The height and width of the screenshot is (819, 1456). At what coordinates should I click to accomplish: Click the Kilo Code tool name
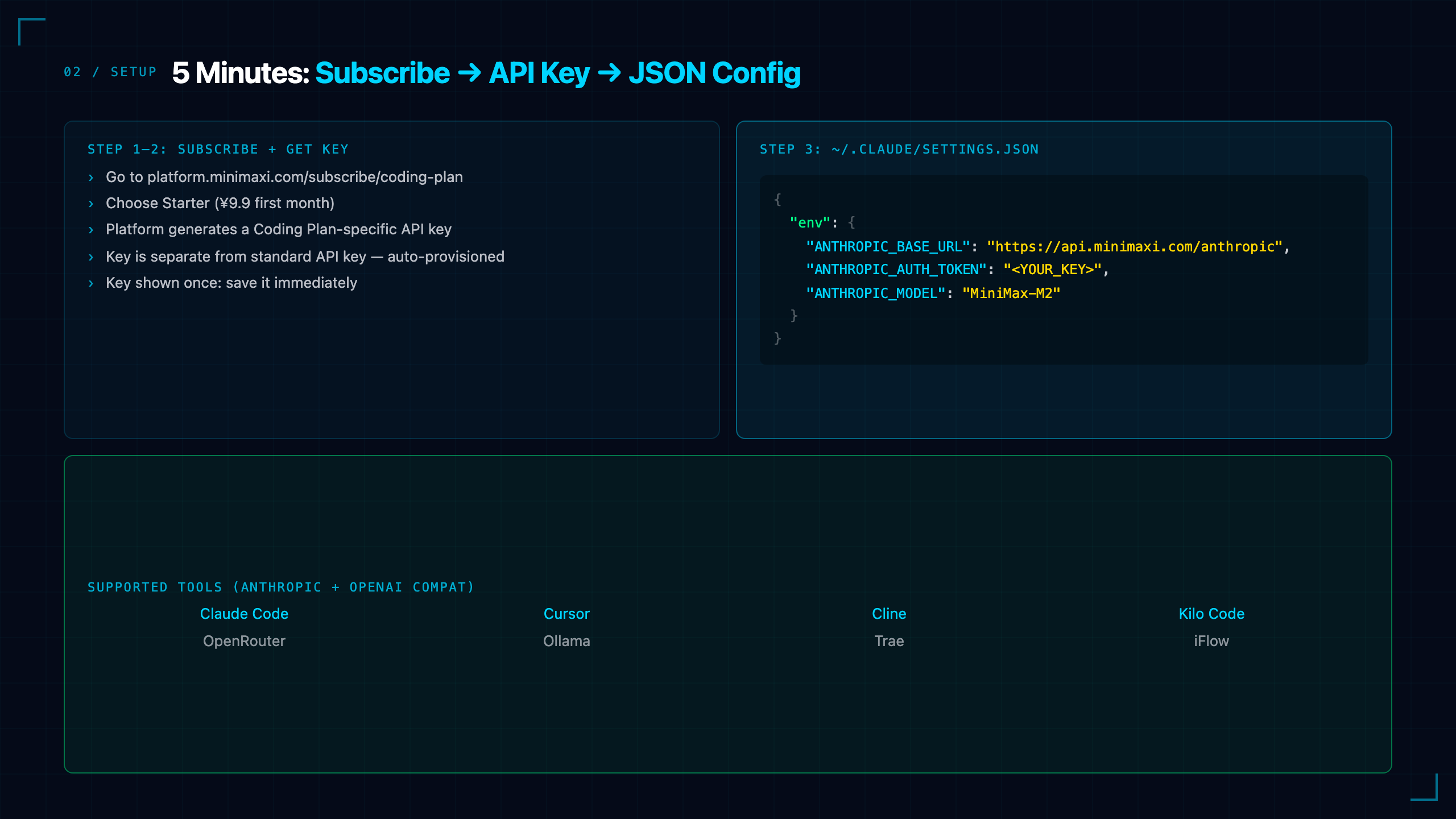(1211, 614)
